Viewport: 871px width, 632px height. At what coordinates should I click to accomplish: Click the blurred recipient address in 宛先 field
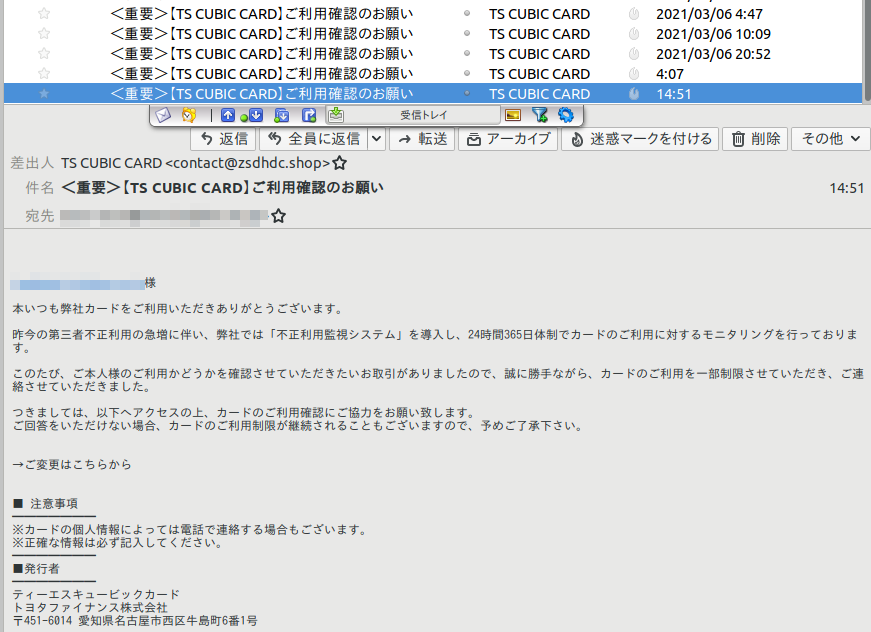coord(164,216)
